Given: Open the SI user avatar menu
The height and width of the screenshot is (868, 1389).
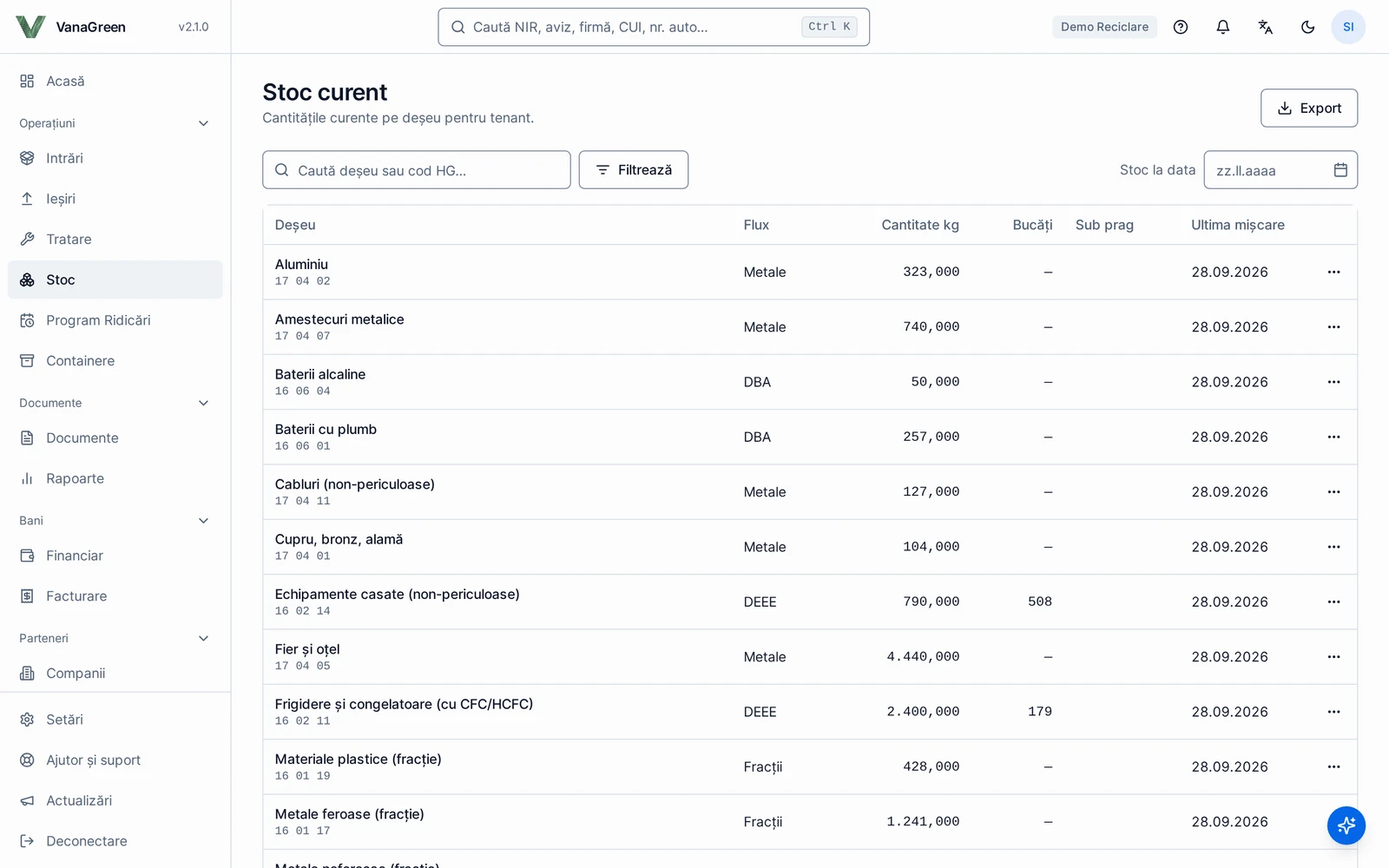Looking at the screenshot, I should 1348,27.
